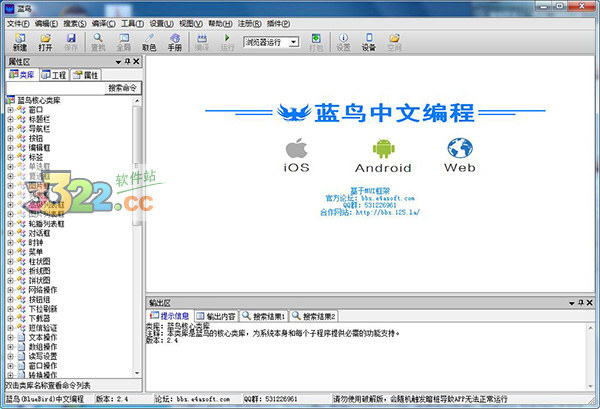Click the QQ群: 531226961 status bar text
This screenshot has width=600, height=409.
tap(271, 399)
